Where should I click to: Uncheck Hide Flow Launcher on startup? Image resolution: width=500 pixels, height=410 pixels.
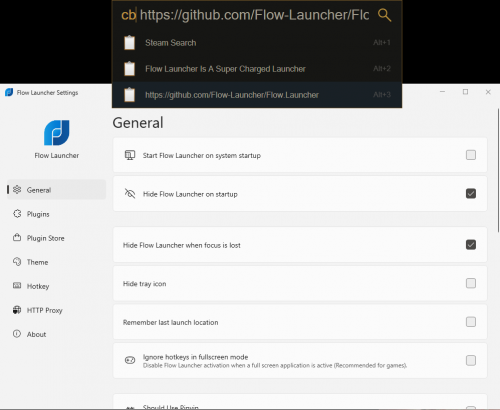471,194
